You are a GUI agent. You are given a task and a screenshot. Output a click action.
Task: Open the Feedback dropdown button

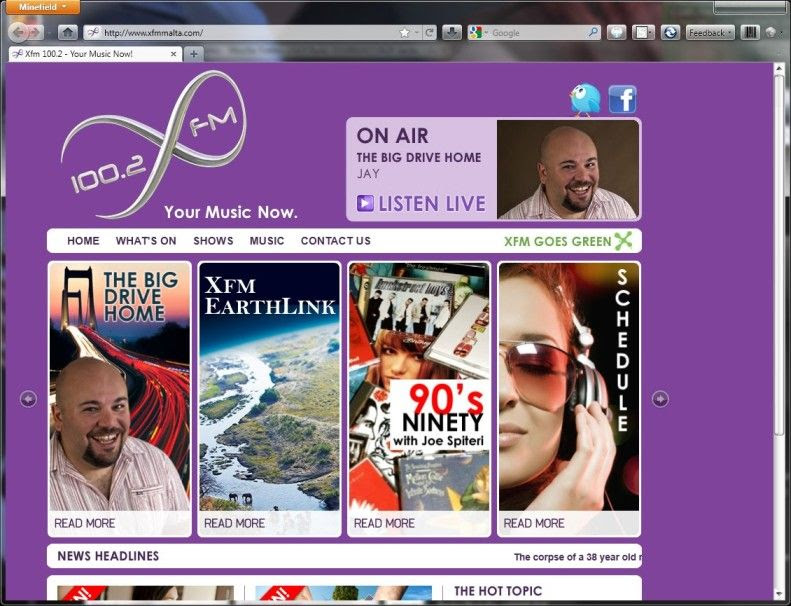coord(710,33)
